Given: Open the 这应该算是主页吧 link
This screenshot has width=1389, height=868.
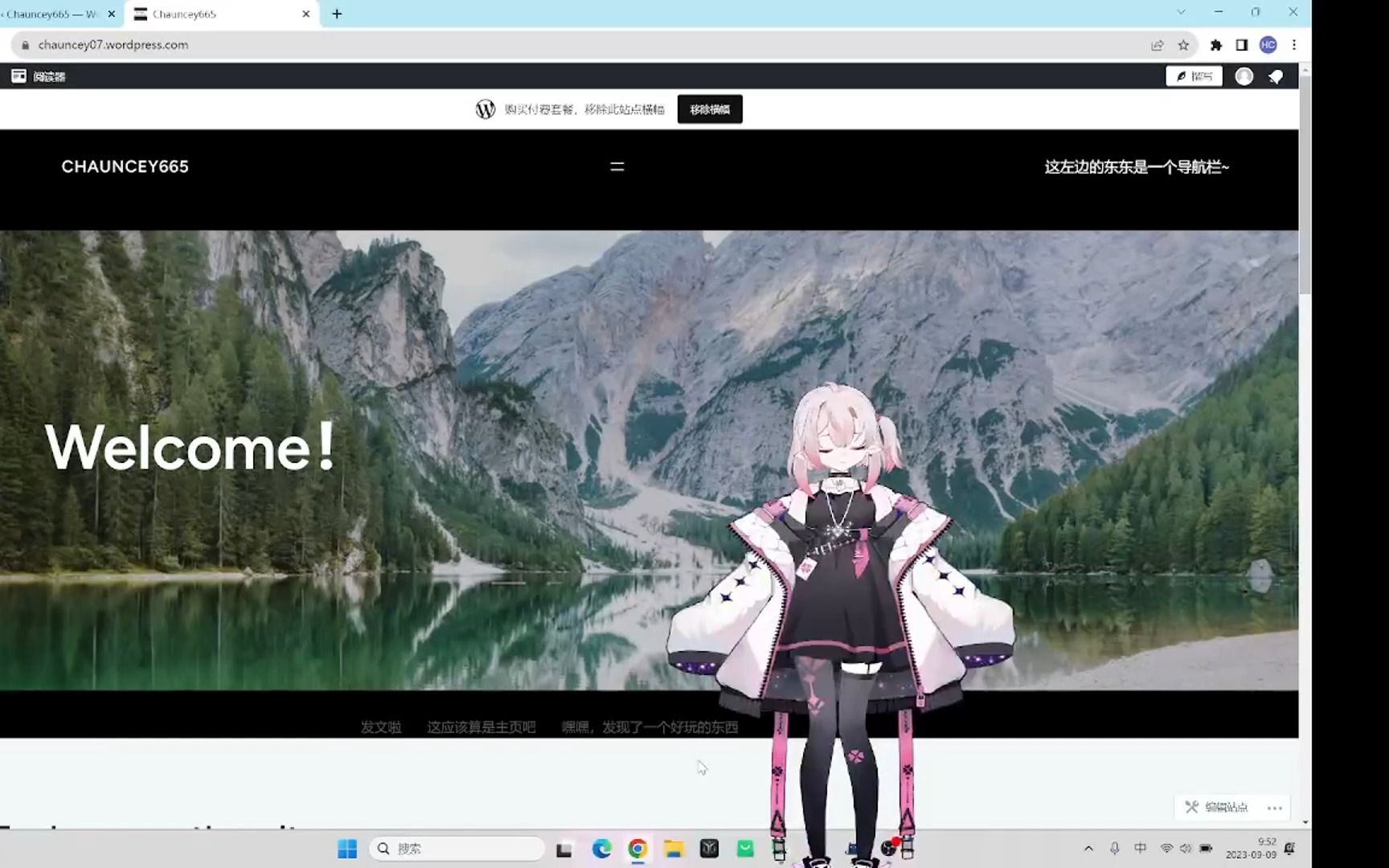Looking at the screenshot, I should (x=481, y=727).
